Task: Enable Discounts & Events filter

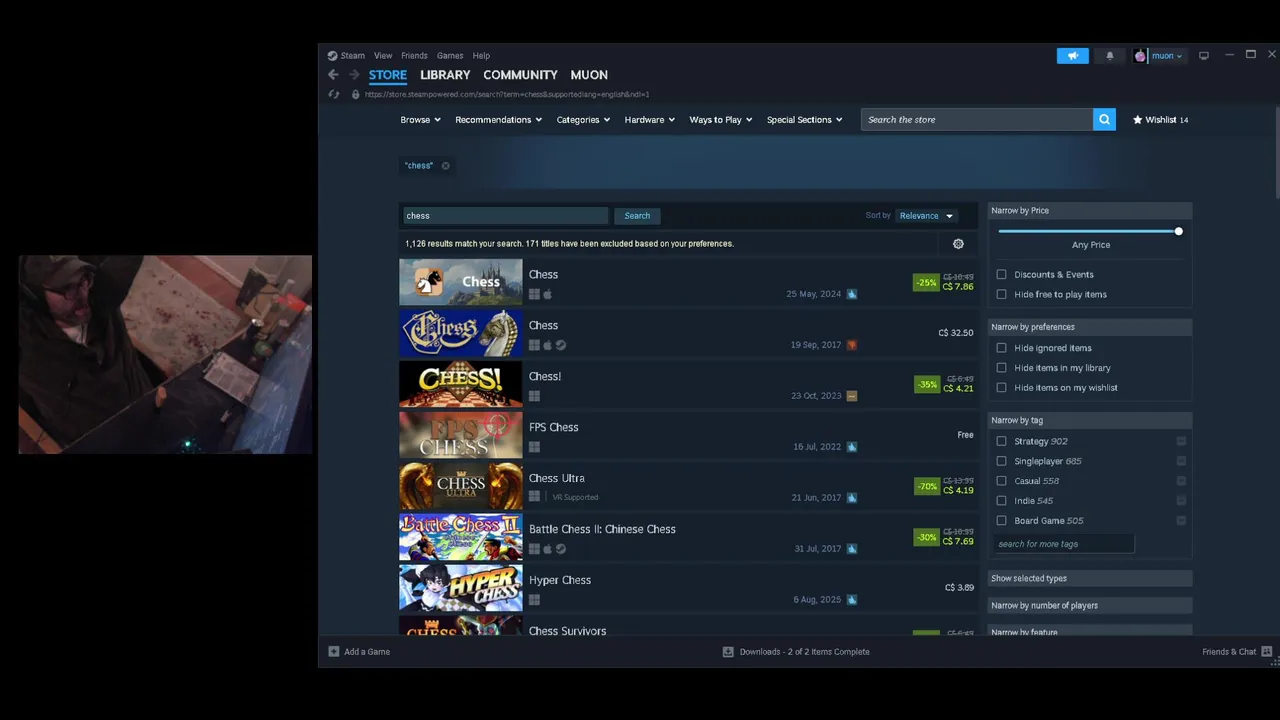Action: click(1001, 275)
